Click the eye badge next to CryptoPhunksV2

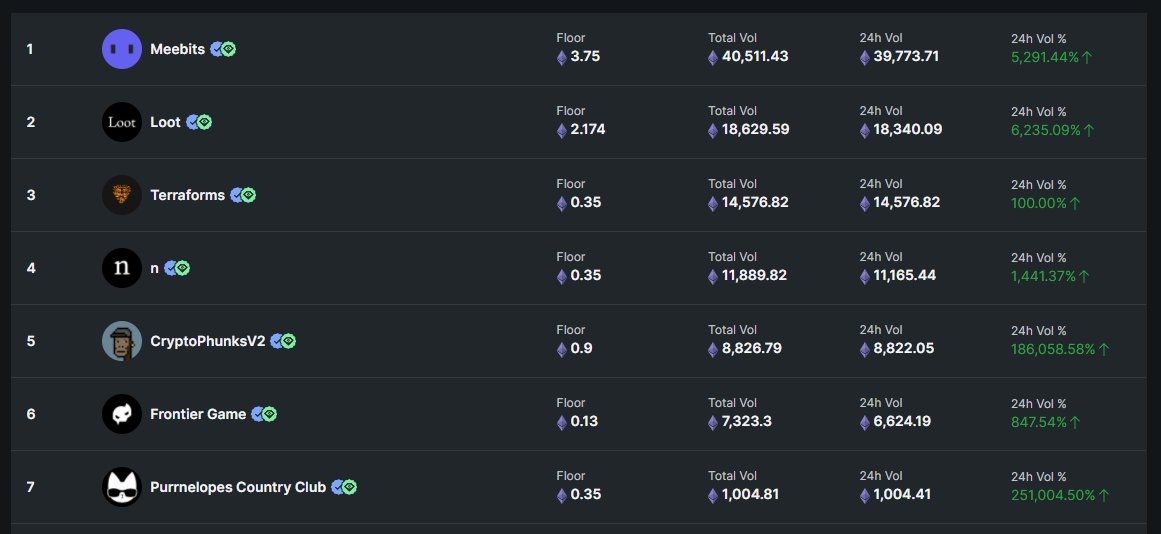click(289, 341)
